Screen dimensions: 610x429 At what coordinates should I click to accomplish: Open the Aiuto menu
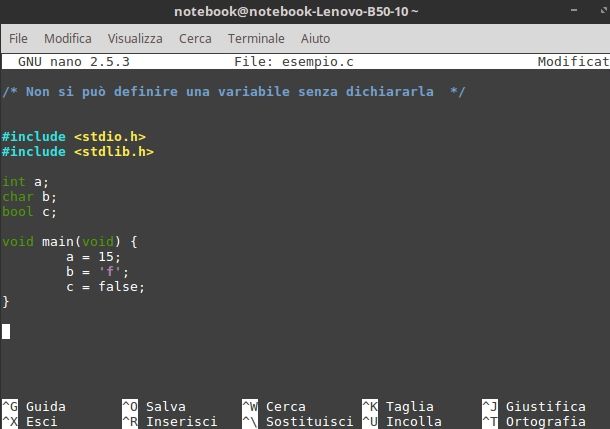(x=315, y=39)
